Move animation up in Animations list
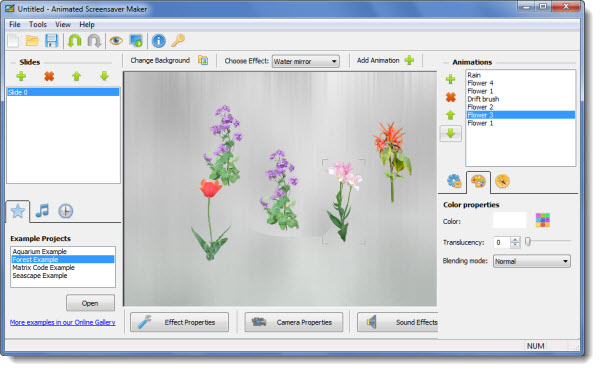Image resolution: width=600 pixels, height=371 pixels. [x=450, y=115]
